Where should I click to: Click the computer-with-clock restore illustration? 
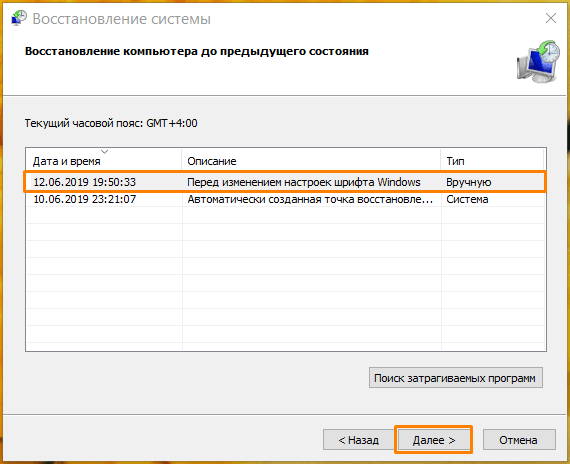coord(538,61)
